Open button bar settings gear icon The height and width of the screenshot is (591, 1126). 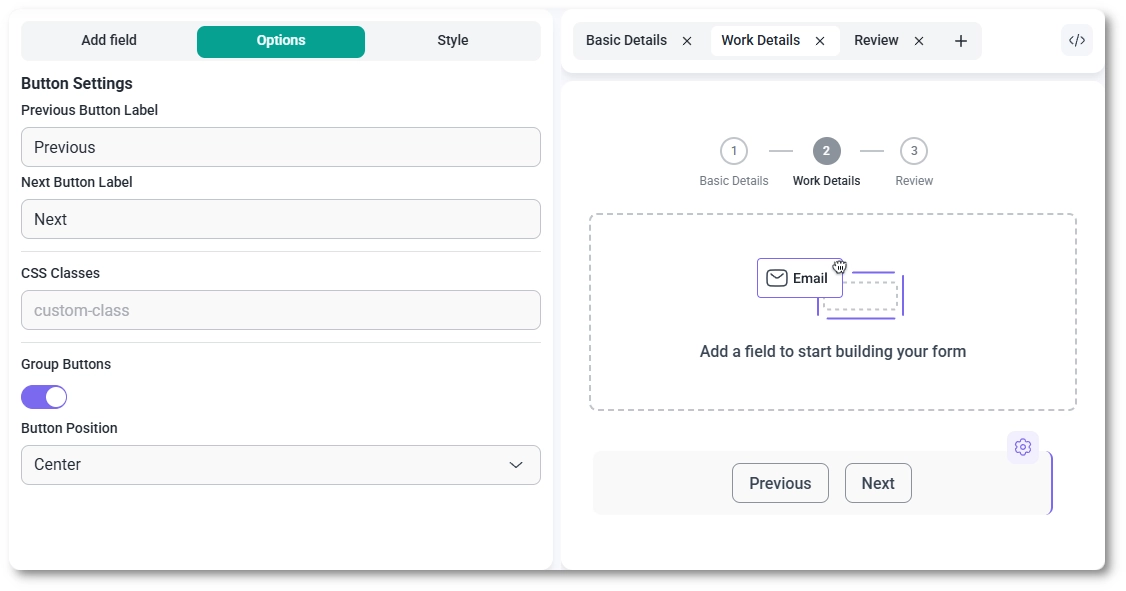pos(1023,447)
